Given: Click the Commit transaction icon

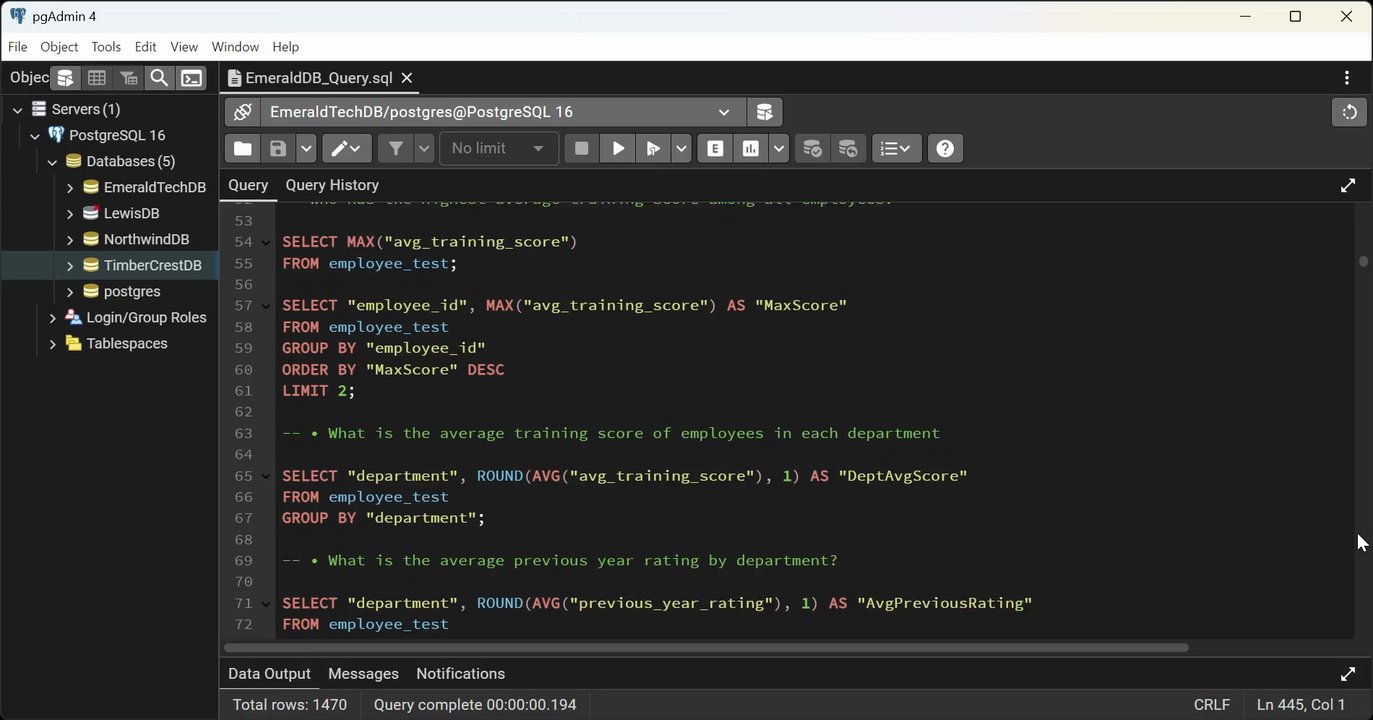Looking at the screenshot, I should (x=812, y=149).
